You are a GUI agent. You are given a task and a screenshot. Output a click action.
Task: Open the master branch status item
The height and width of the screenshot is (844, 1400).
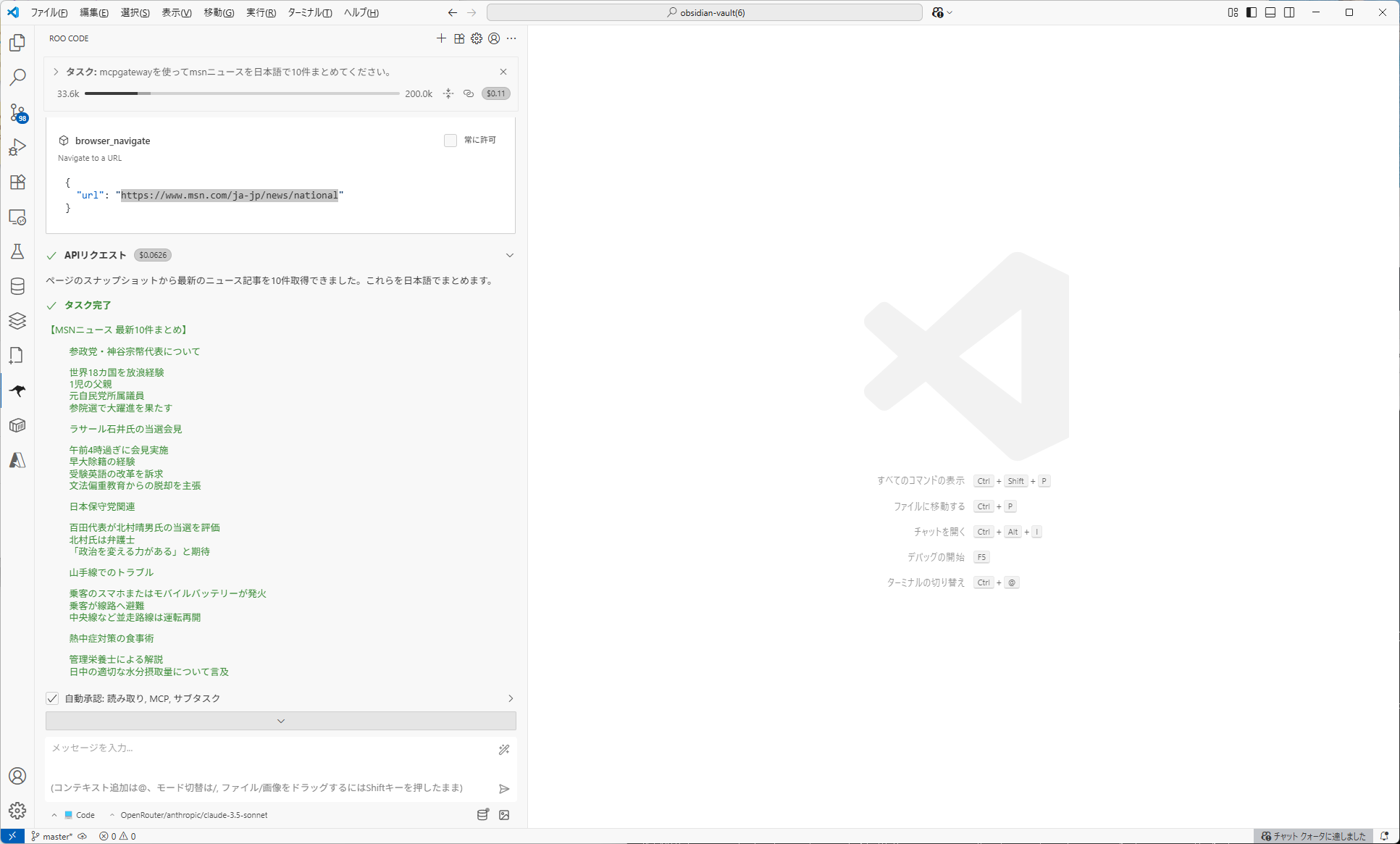[x=52, y=836]
